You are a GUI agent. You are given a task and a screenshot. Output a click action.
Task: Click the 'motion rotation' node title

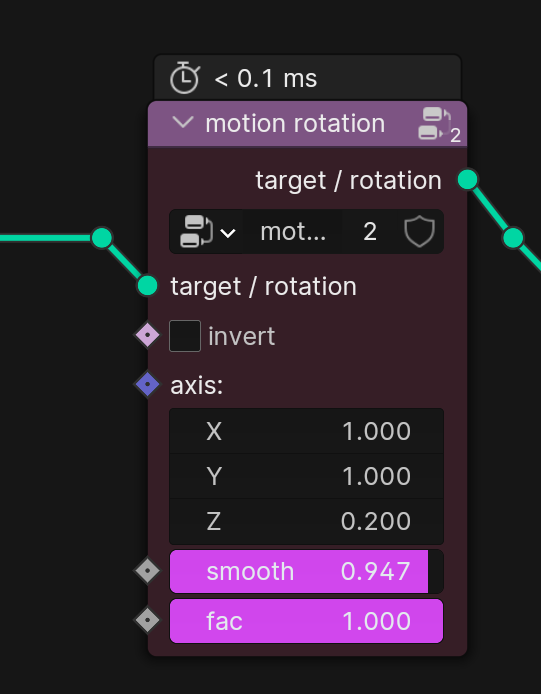pyautogui.click(x=295, y=123)
